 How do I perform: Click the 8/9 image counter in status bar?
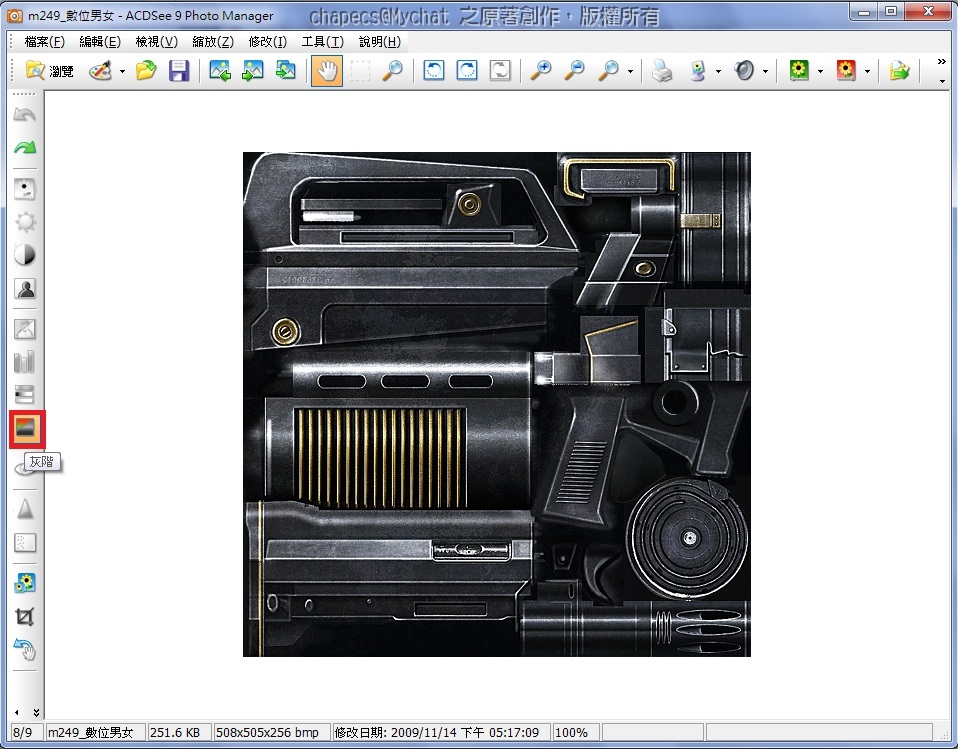pyautogui.click(x=23, y=733)
